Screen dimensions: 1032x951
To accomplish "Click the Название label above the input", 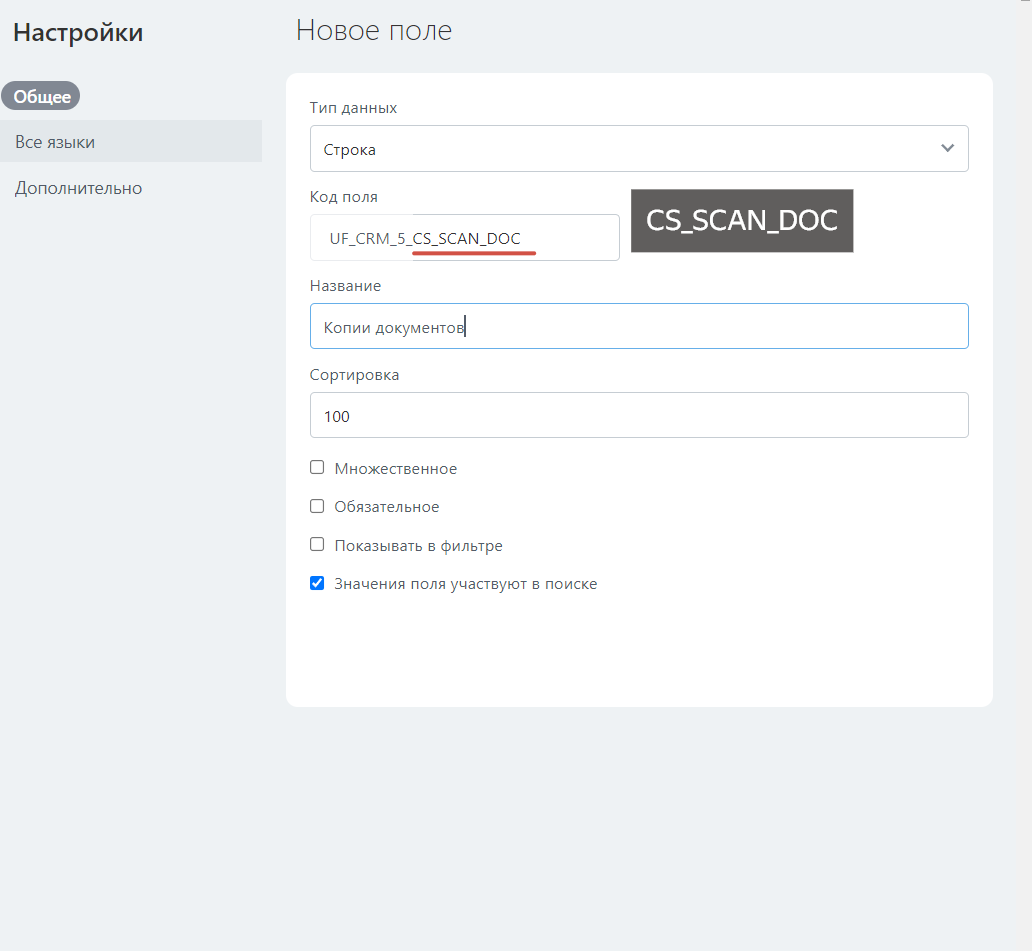I will coord(345,286).
